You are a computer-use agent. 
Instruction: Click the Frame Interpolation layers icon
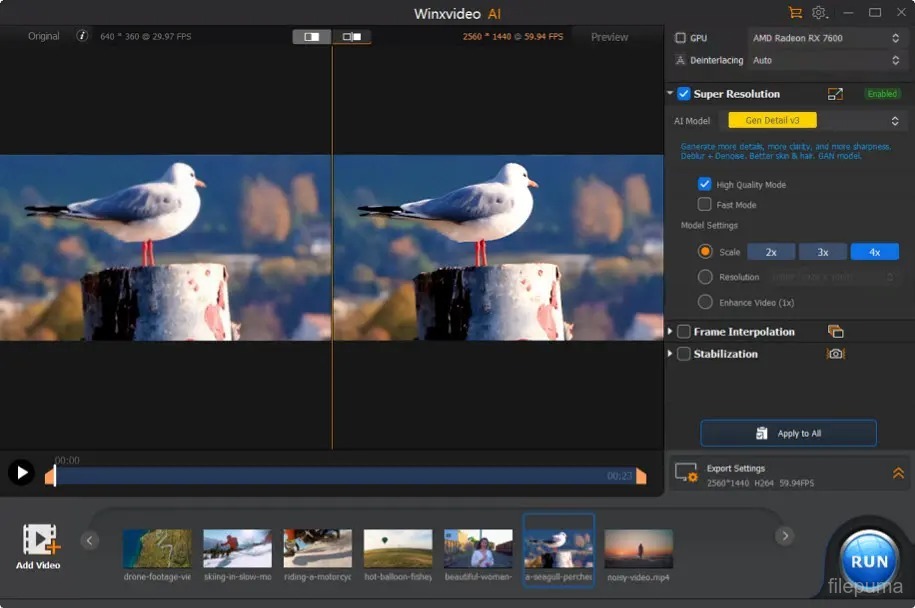[835, 332]
